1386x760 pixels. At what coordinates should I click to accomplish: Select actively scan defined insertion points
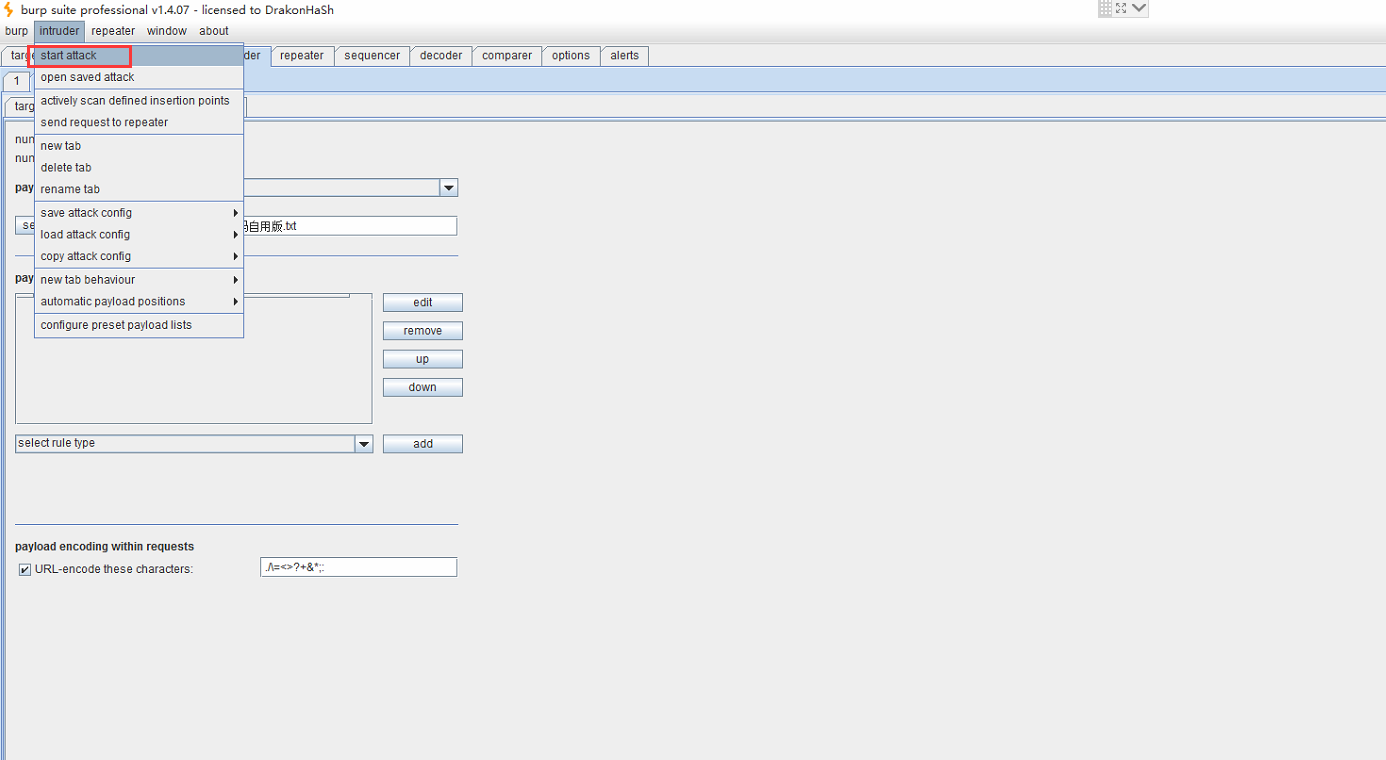coord(139,101)
